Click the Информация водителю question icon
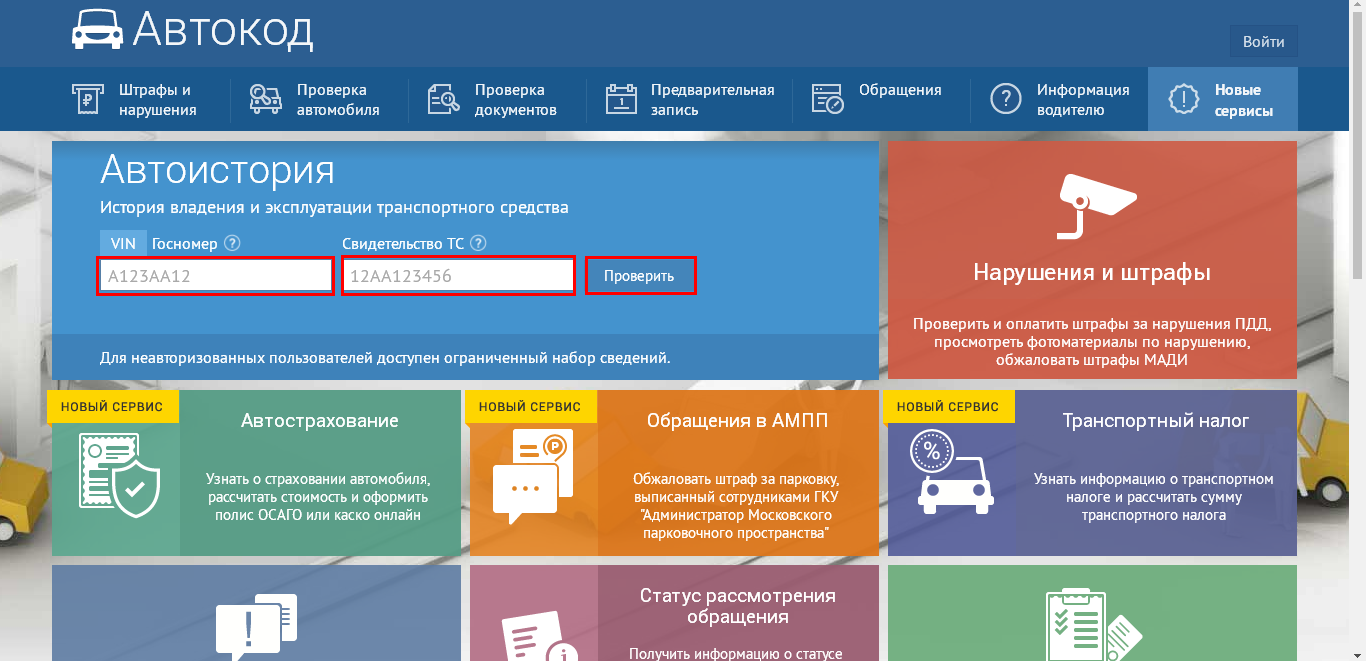Screen dimensions: 1366x661 point(1005,99)
